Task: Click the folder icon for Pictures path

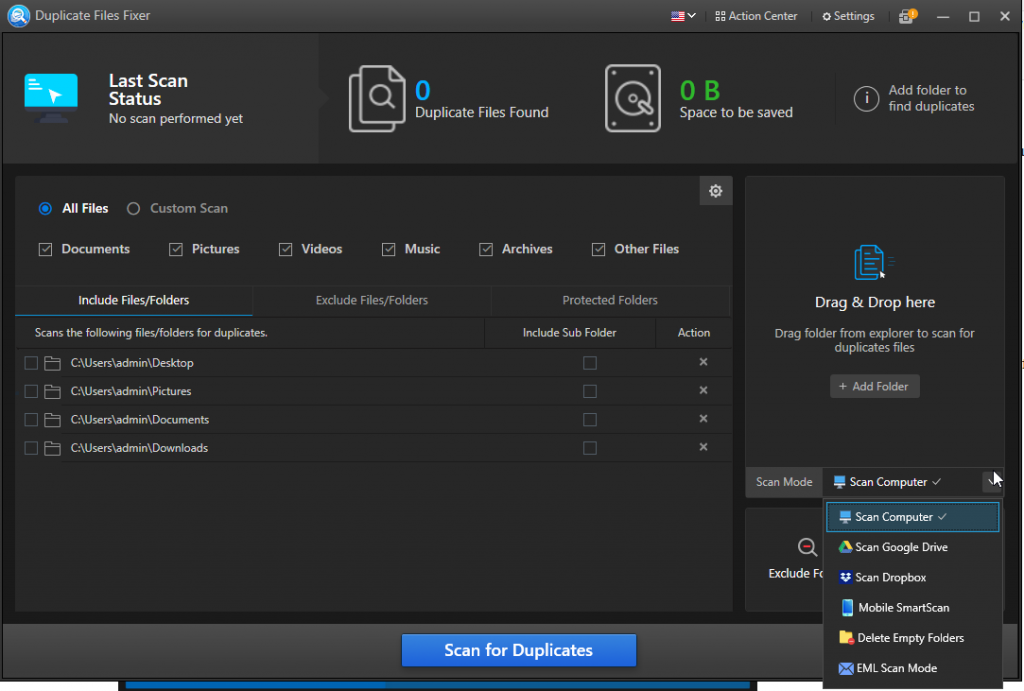Action: (x=52, y=391)
